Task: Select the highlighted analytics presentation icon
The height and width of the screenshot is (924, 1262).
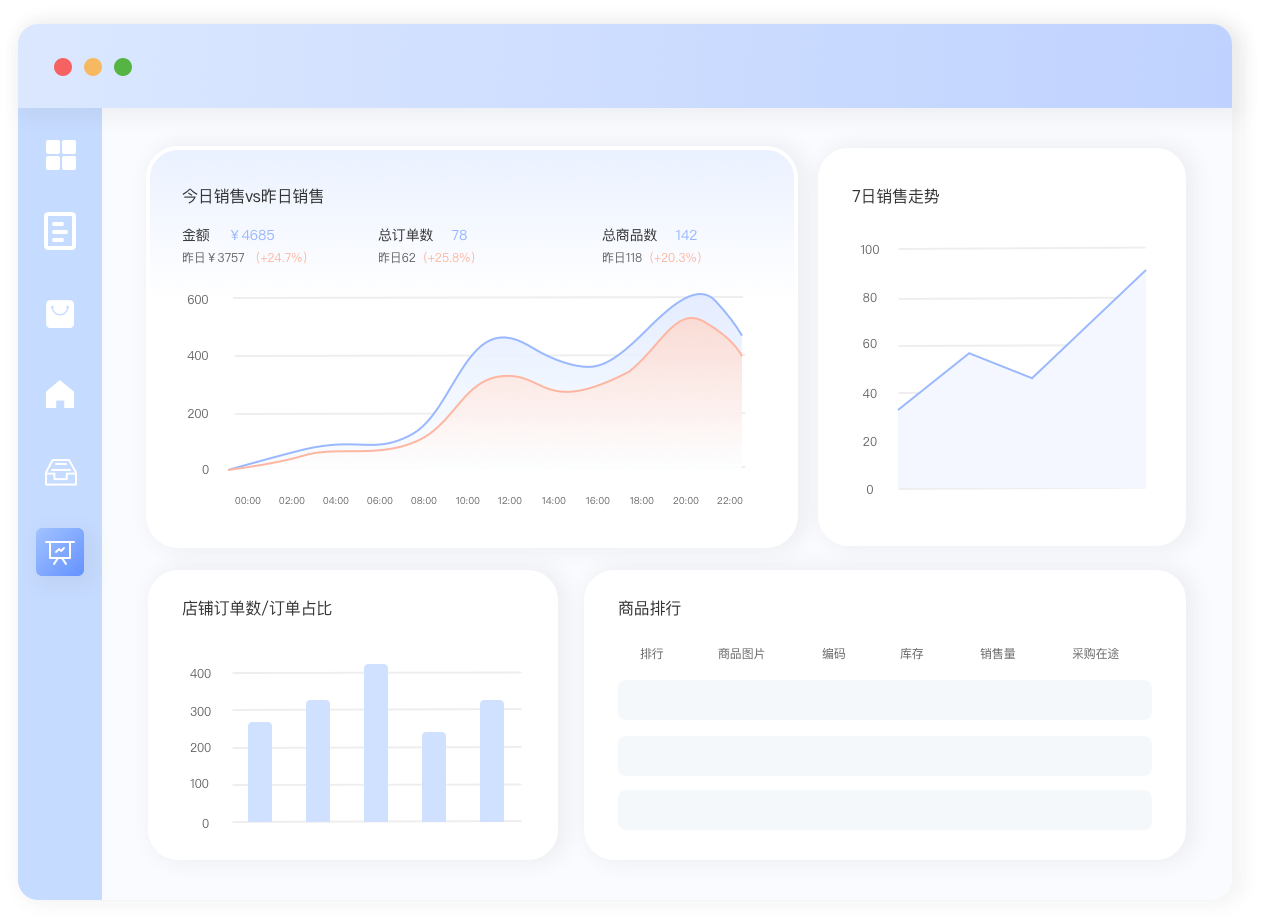Action: point(60,552)
